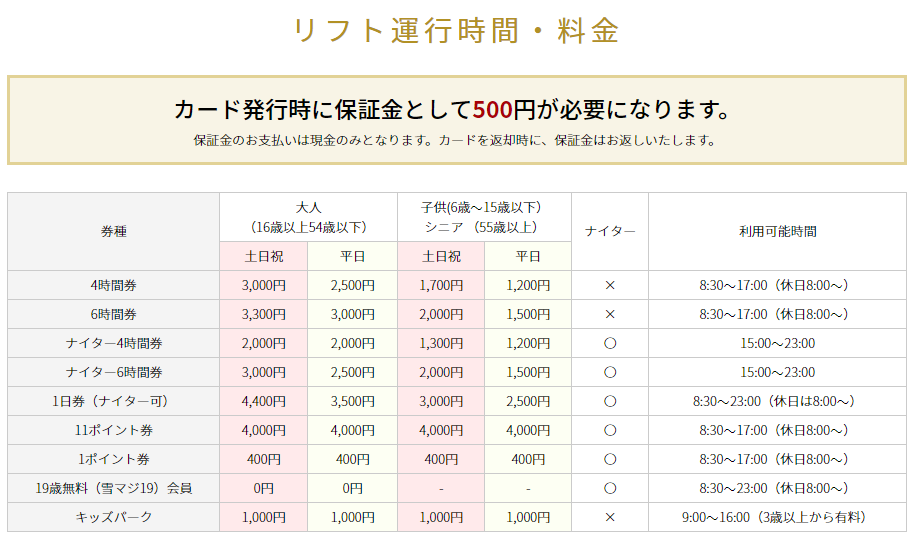
Task: Select the 4時間券 row label
Action: [114, 286]
